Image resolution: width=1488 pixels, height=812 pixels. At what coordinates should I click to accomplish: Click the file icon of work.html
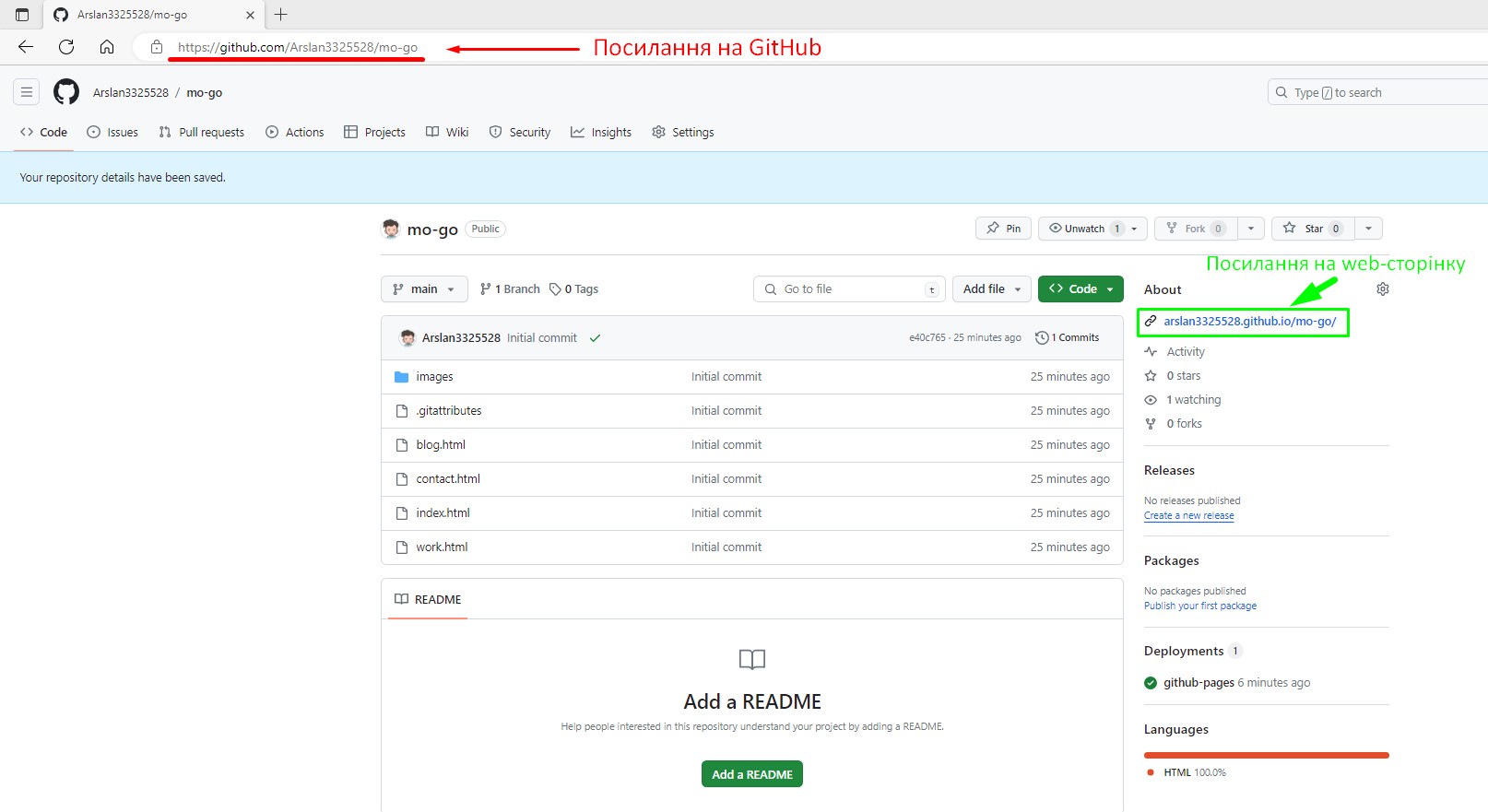click(401, 547)
